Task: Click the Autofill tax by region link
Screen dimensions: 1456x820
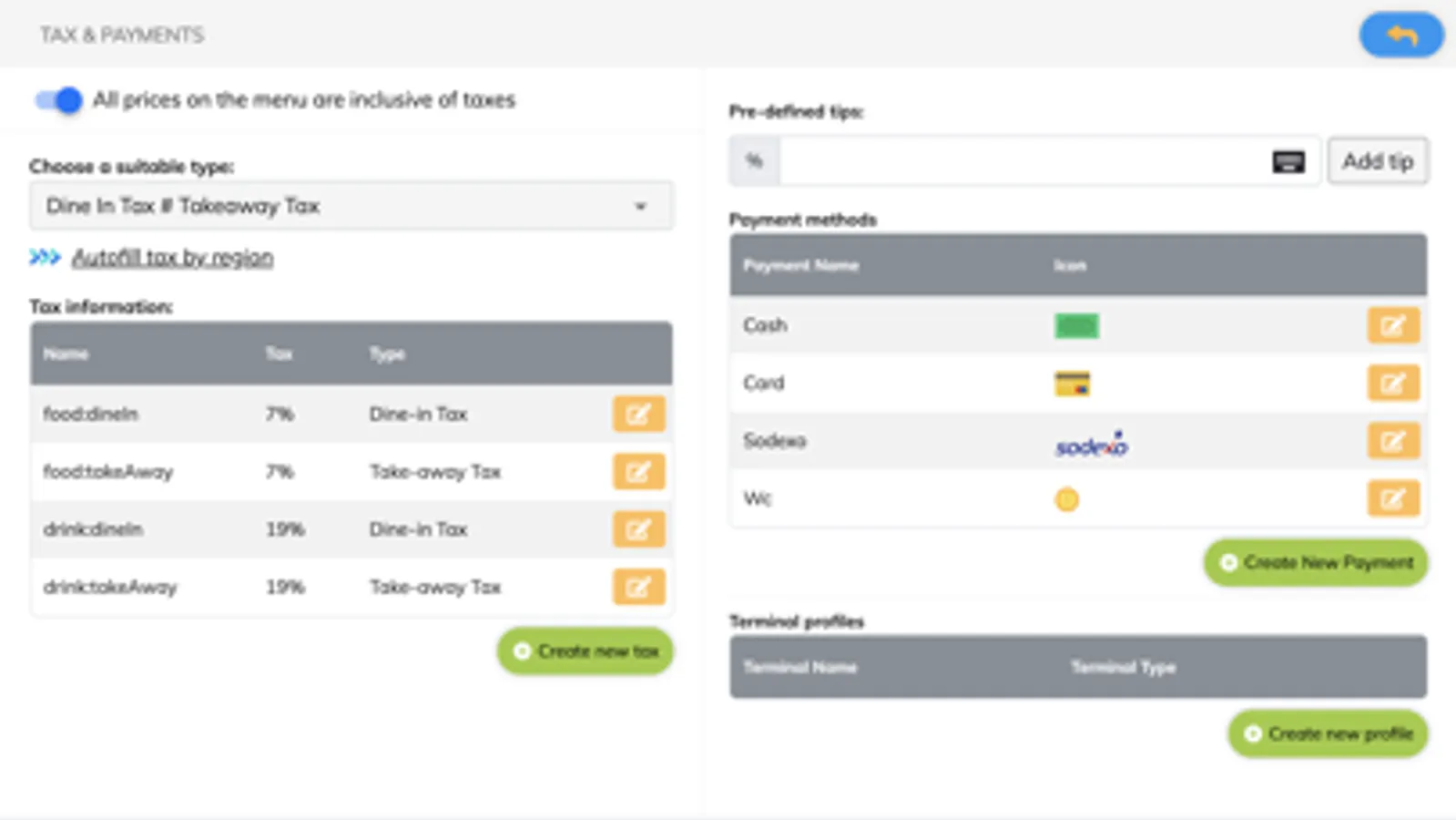Action: tap(172, 258)
